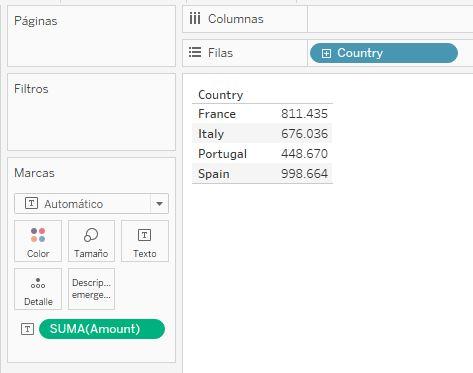
Task: Click the value 448.670
Action: click(x=304, y=154)
